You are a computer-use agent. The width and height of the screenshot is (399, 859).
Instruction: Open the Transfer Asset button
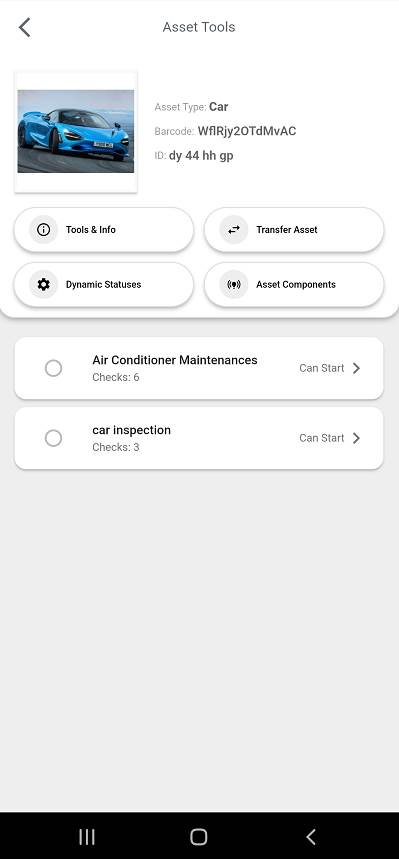coord(294,230)
